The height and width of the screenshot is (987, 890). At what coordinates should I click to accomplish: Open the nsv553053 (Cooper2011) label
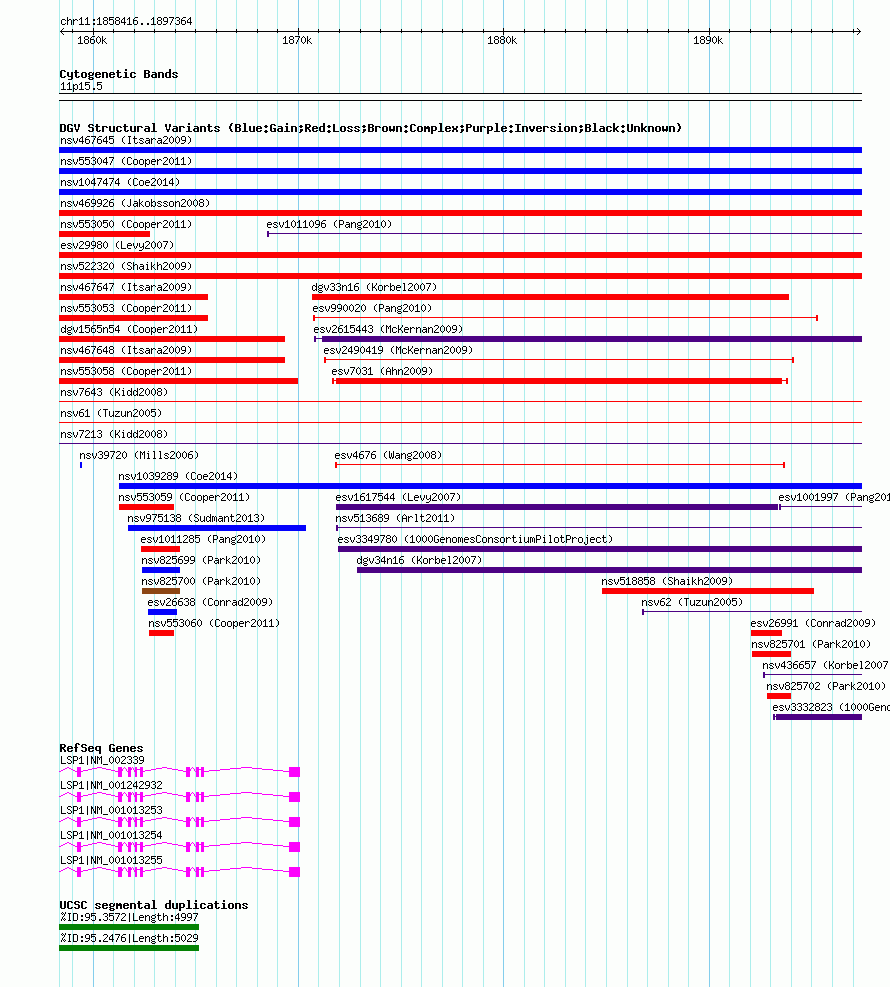pos(126,308)
